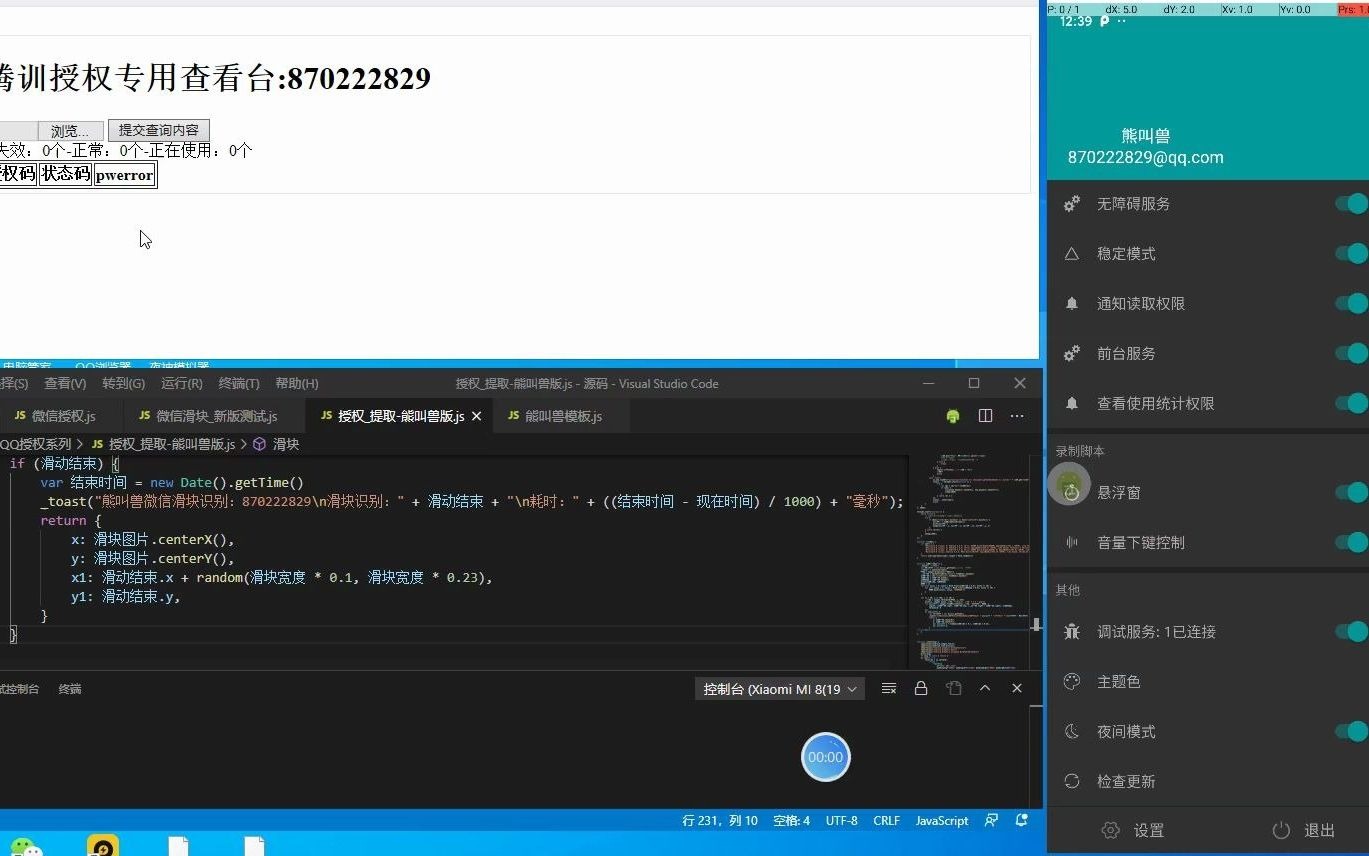This screenshot has height=856, width=1369.
Task: Switch to the 微信滑块_新版测试.js editor tab
Action: (215, 416)
